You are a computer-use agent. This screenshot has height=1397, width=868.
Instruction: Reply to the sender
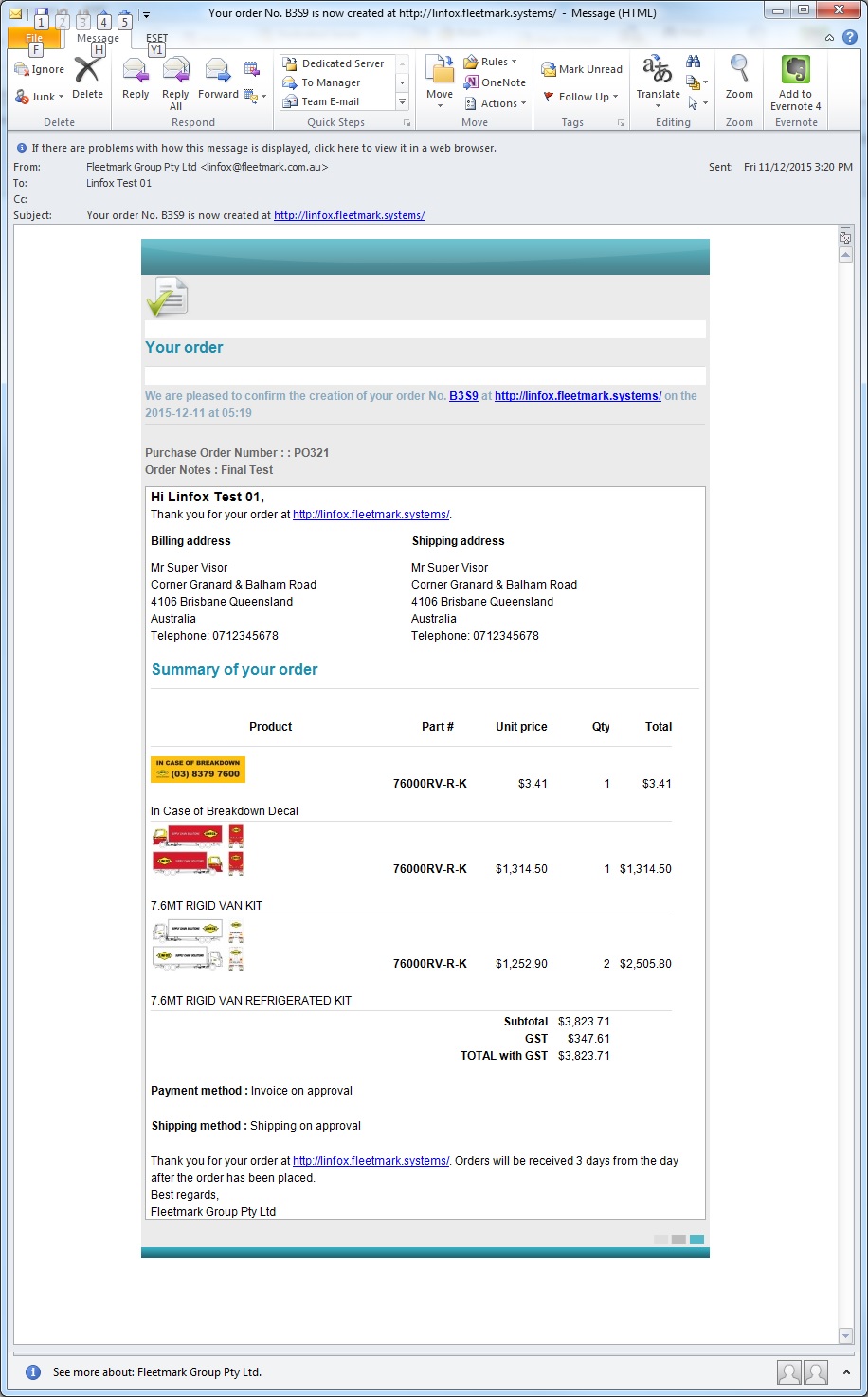[x=136, y=78]
